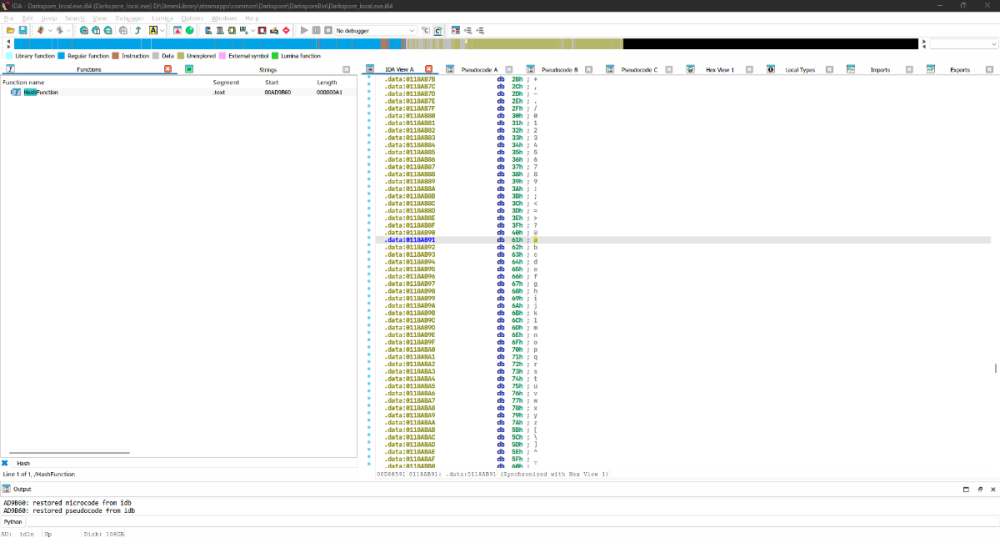This screenshot has height=538, width=1000.
Task: Open the Strings tab
Action: click(x=268, y=70)
